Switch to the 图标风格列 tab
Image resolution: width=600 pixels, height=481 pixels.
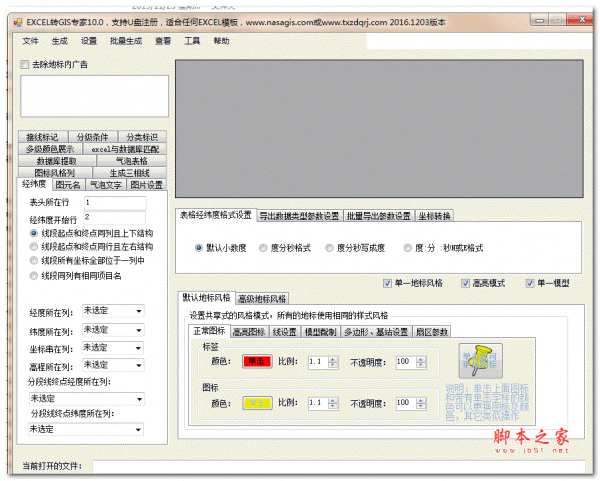tap(55, 173)
